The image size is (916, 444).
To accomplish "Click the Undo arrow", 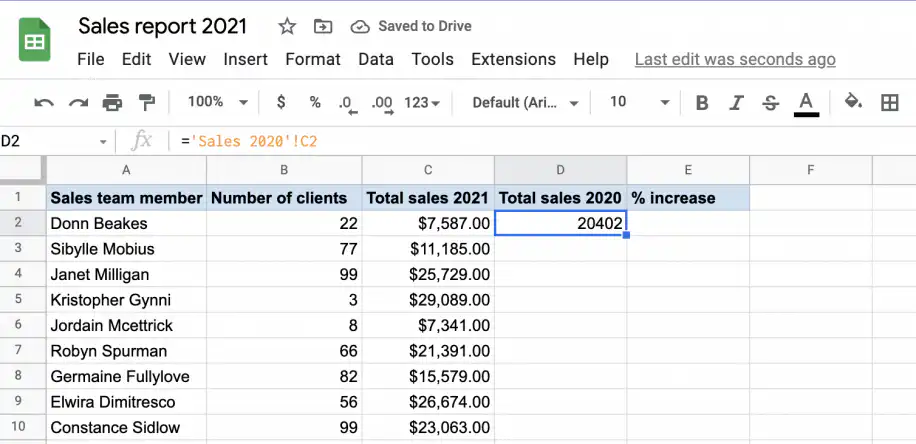I will pos(44,103).
